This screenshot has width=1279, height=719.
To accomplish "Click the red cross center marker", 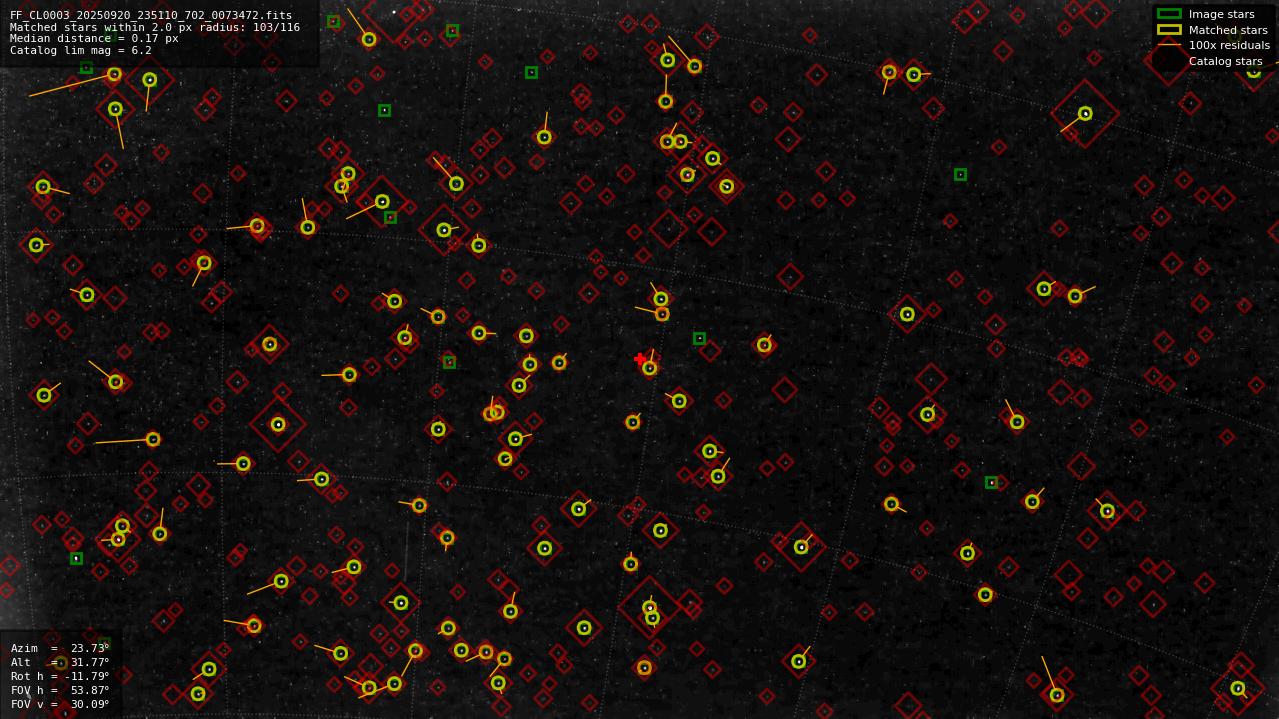I will point(640,359).
